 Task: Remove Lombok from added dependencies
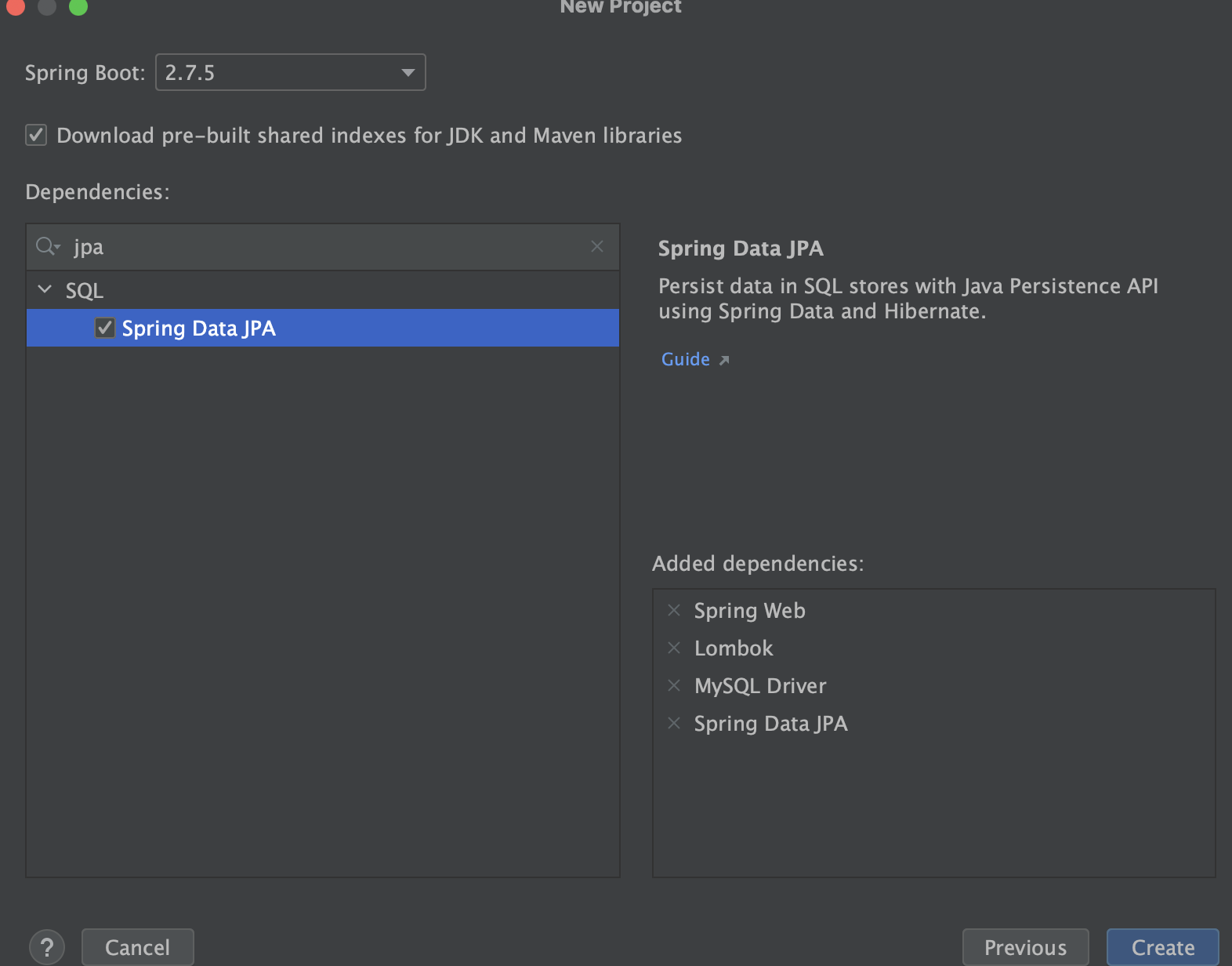[674, 648]
